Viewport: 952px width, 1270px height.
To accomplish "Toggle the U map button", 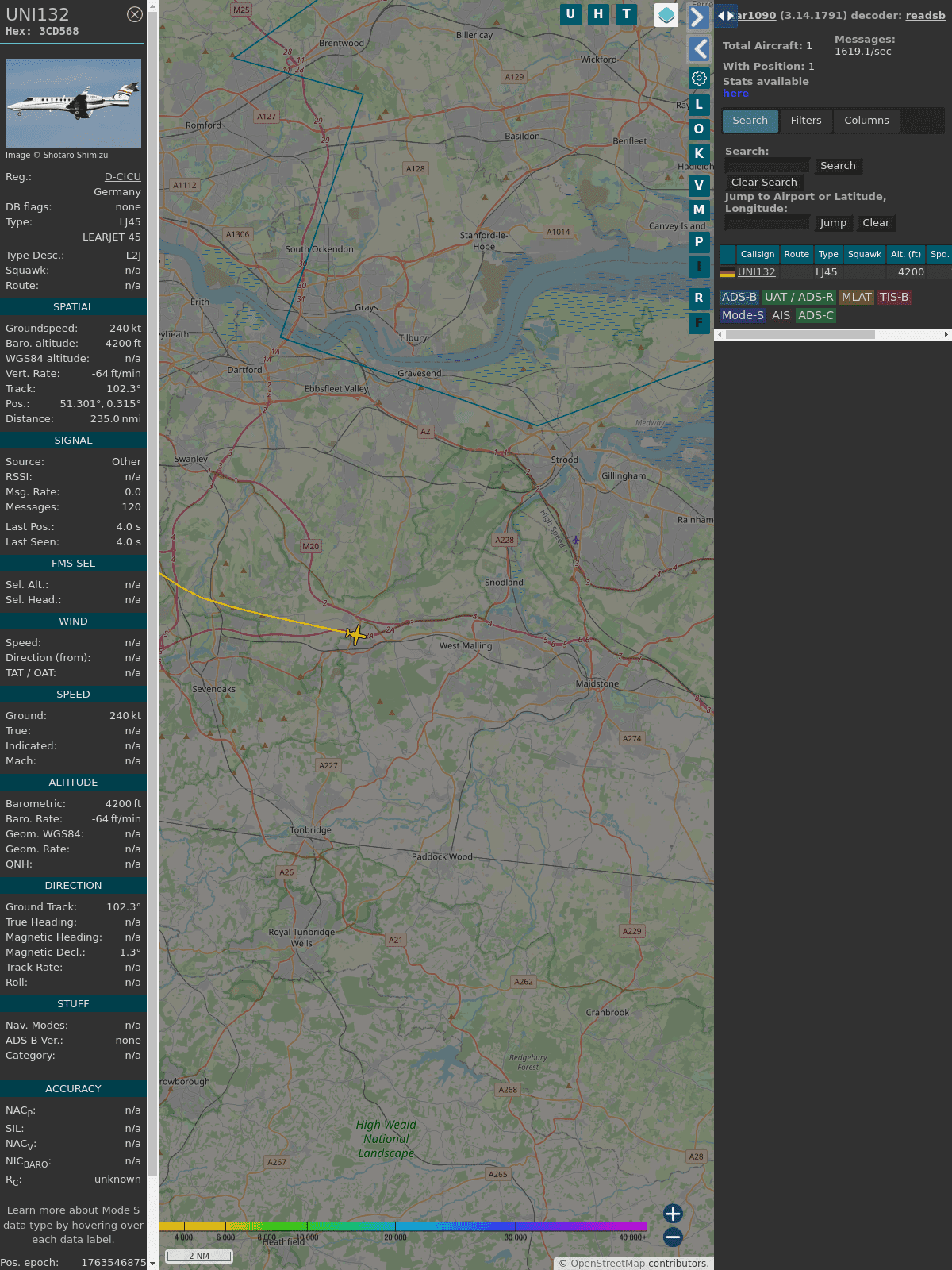I will tap(570, 14).
